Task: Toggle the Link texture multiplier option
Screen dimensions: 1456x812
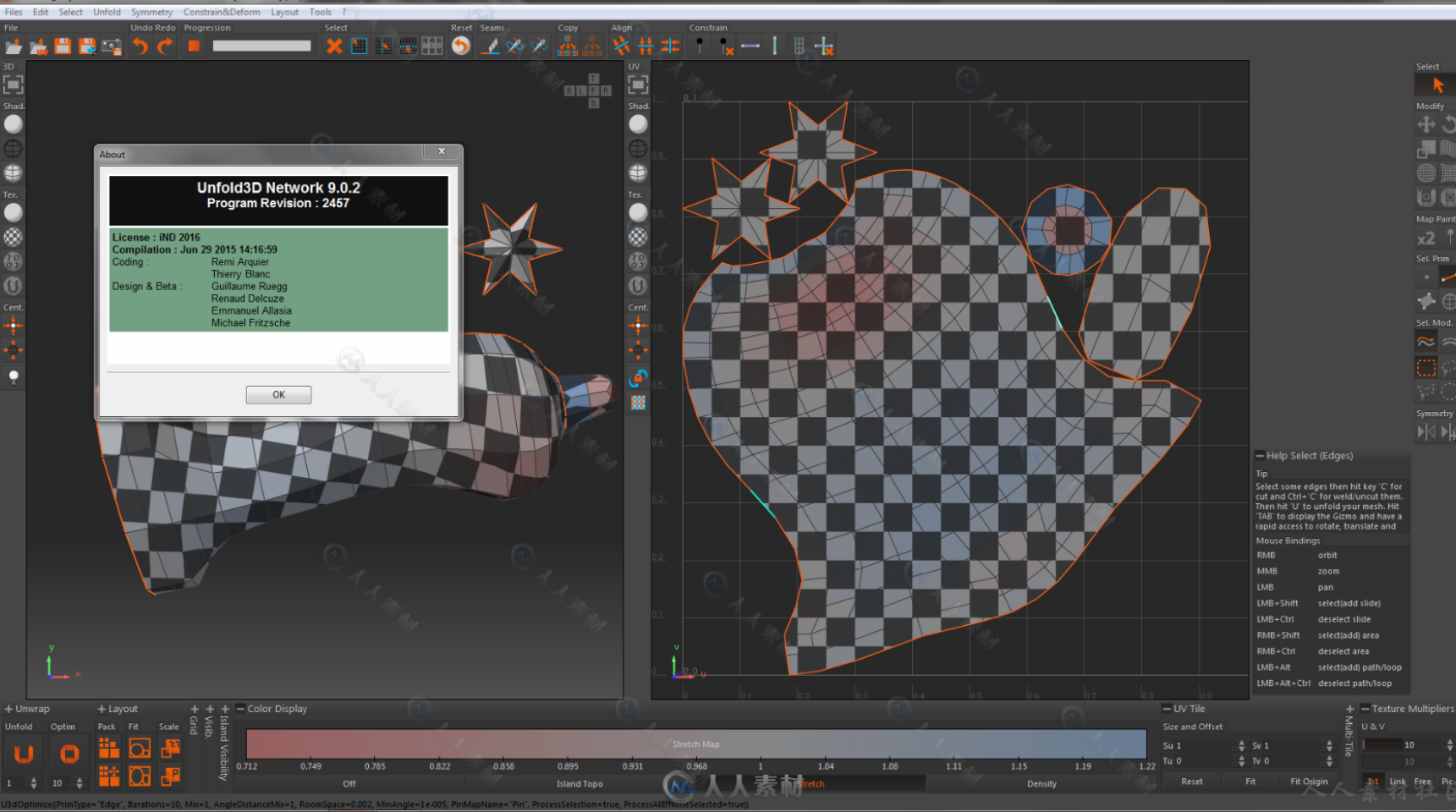Action: point(1398,782)
